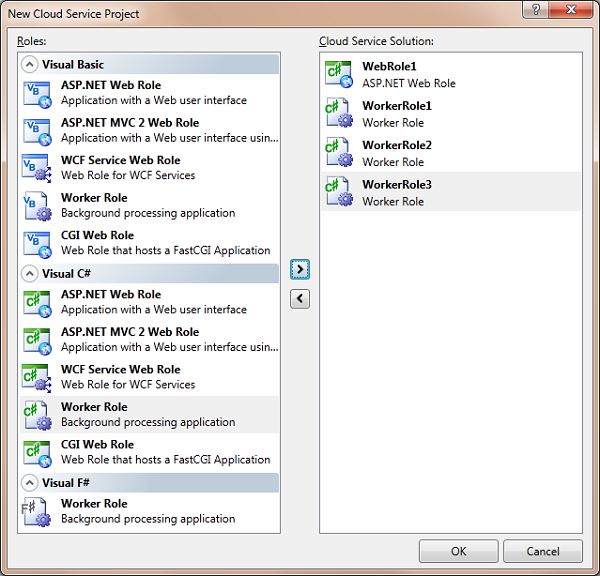Screen dimensions: 600x576
Task: Select the Visual Basic WCF Service Web Role icon
Action: (x=37, y=167)
